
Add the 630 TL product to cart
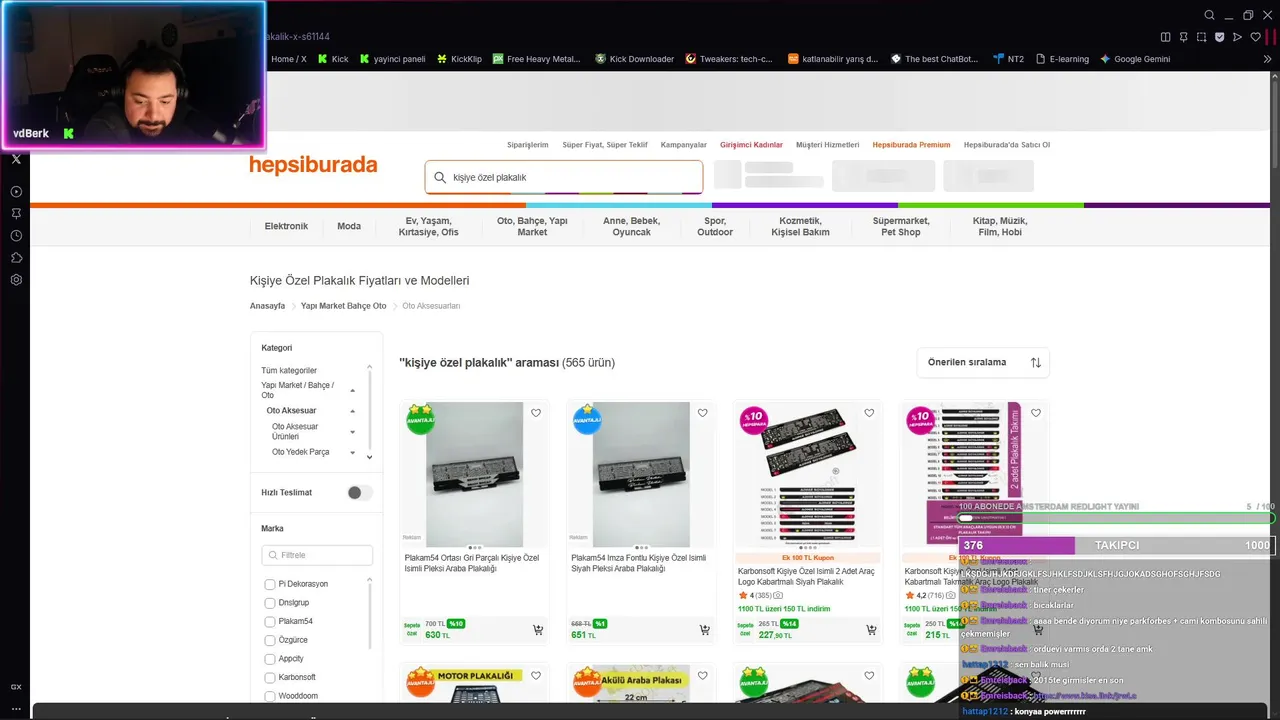(538, 630)
